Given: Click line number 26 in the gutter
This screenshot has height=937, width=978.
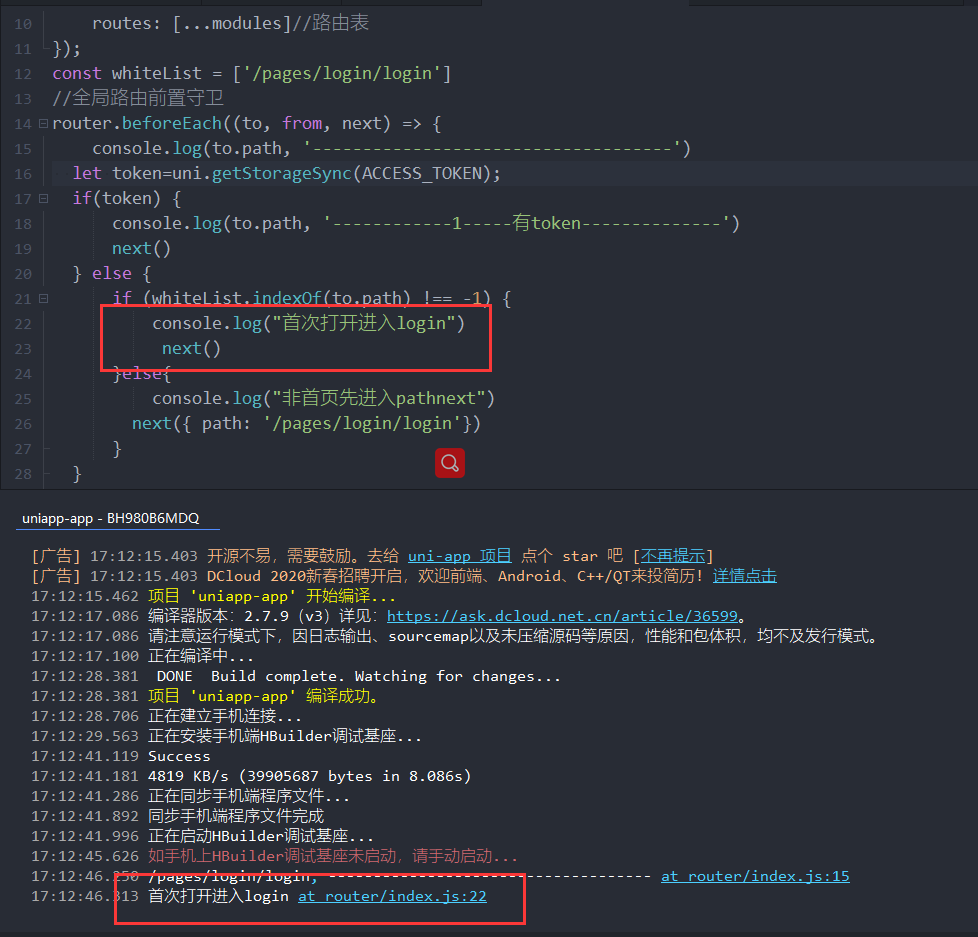Looking at the screenshot, I should 22,424.
